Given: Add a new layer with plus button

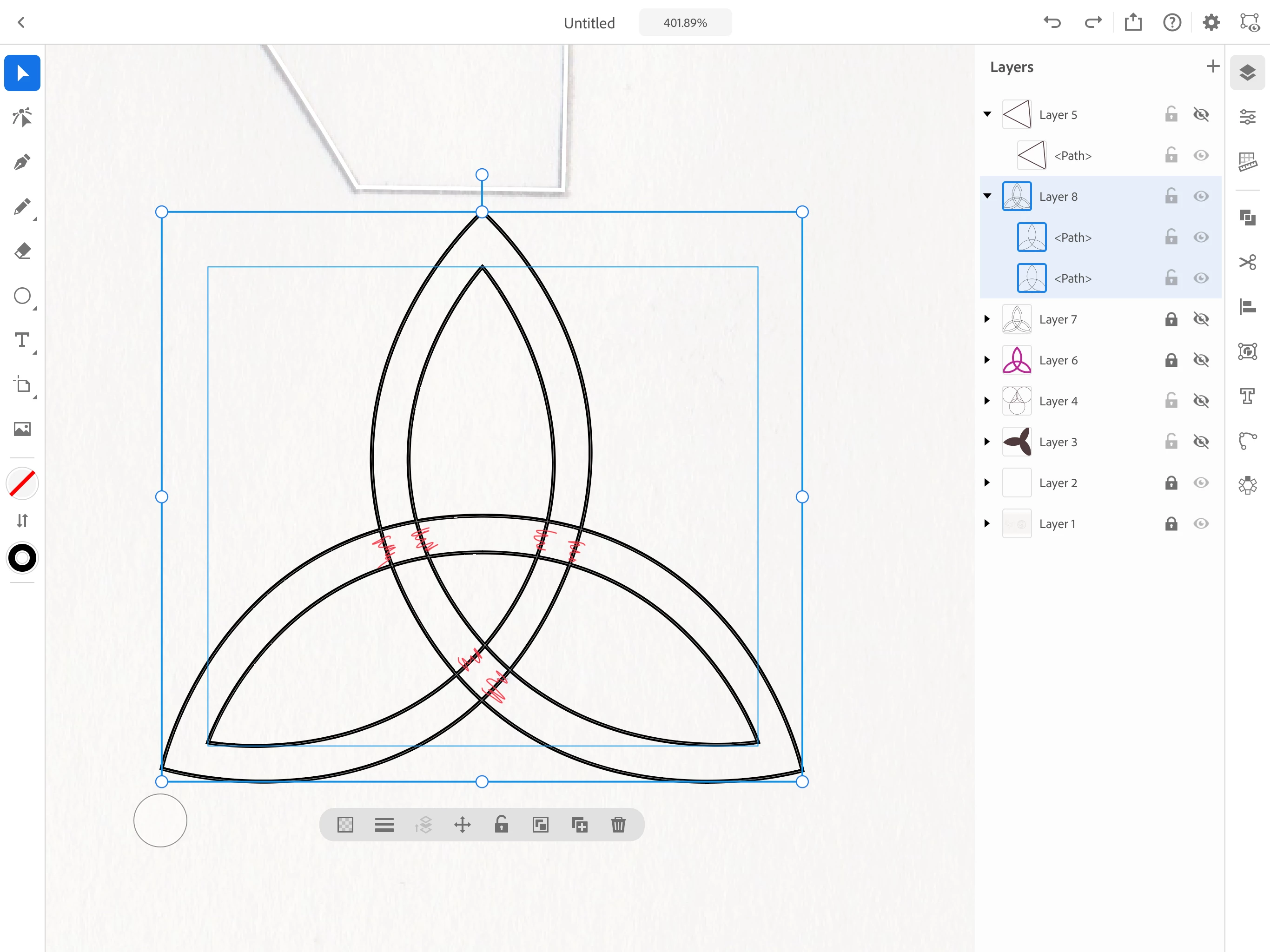Looking at the screenshot, I should (1212, 66).
